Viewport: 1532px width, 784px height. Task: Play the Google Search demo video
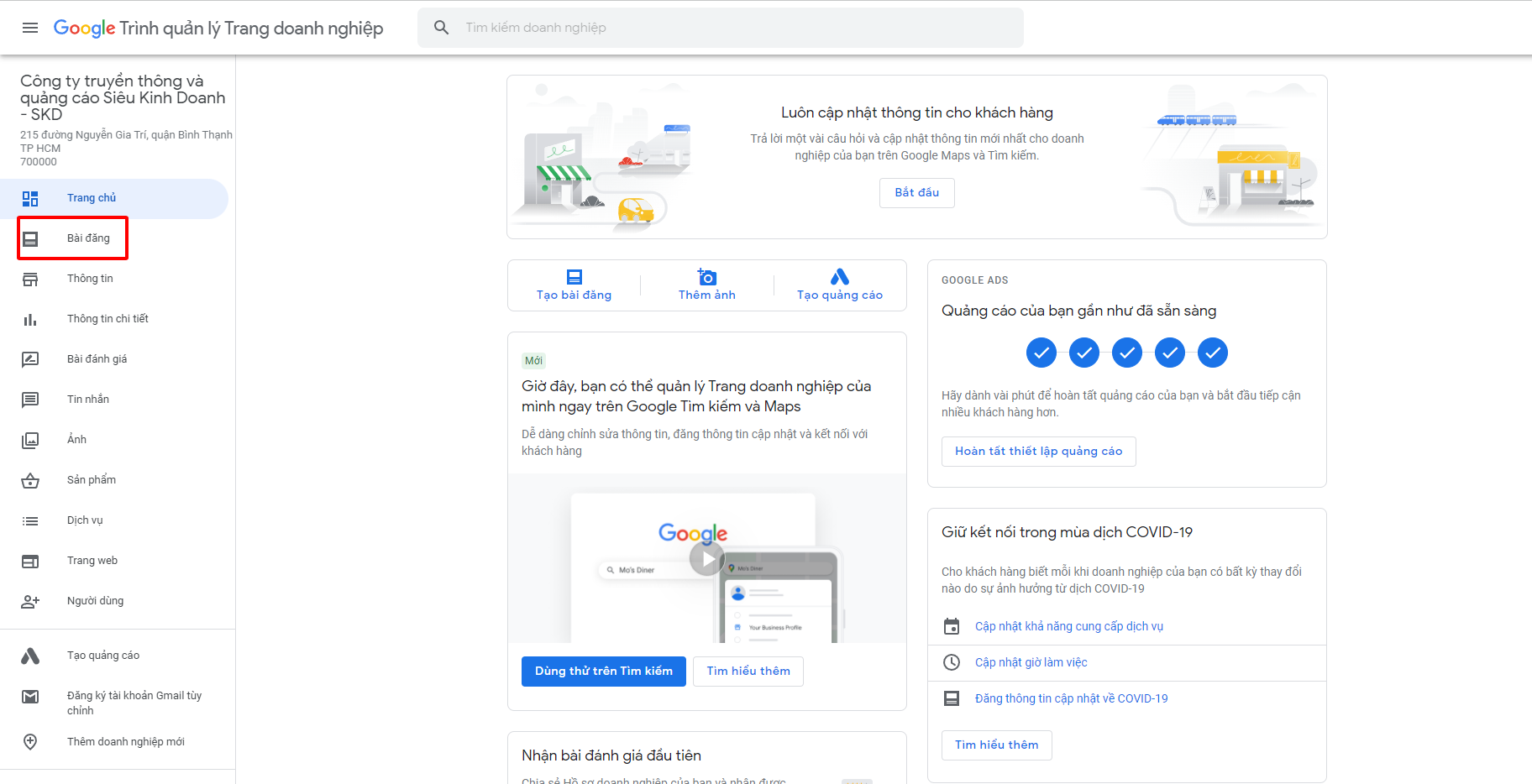707,558
